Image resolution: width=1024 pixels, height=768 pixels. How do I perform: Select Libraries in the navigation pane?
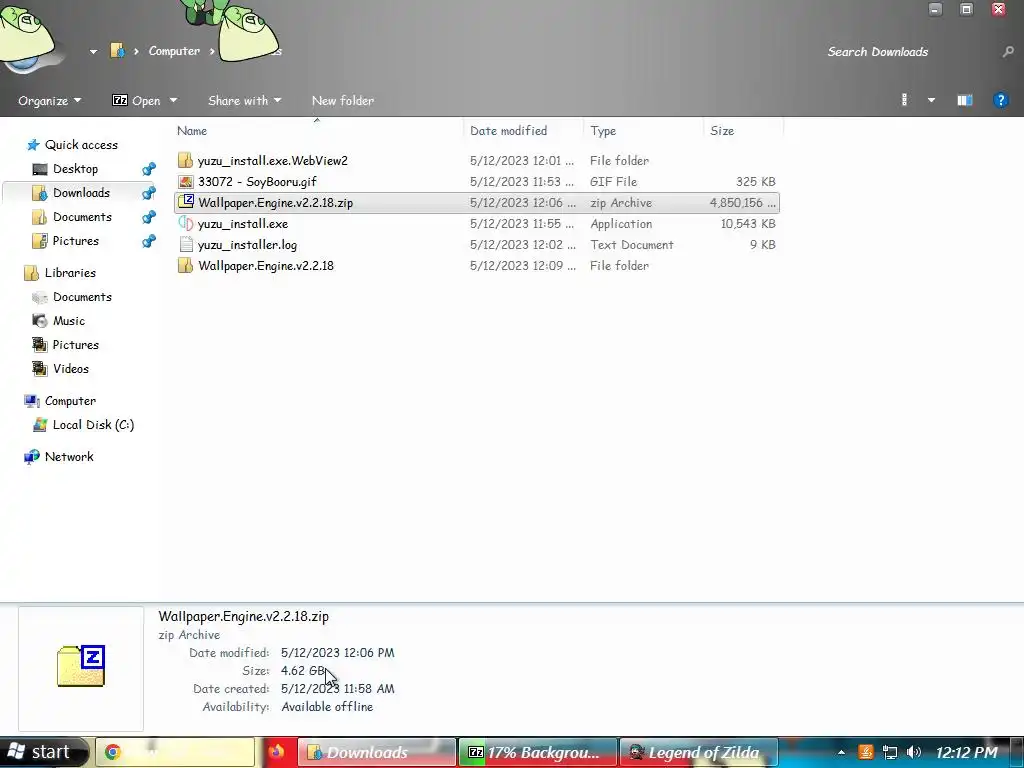(70, 273)
